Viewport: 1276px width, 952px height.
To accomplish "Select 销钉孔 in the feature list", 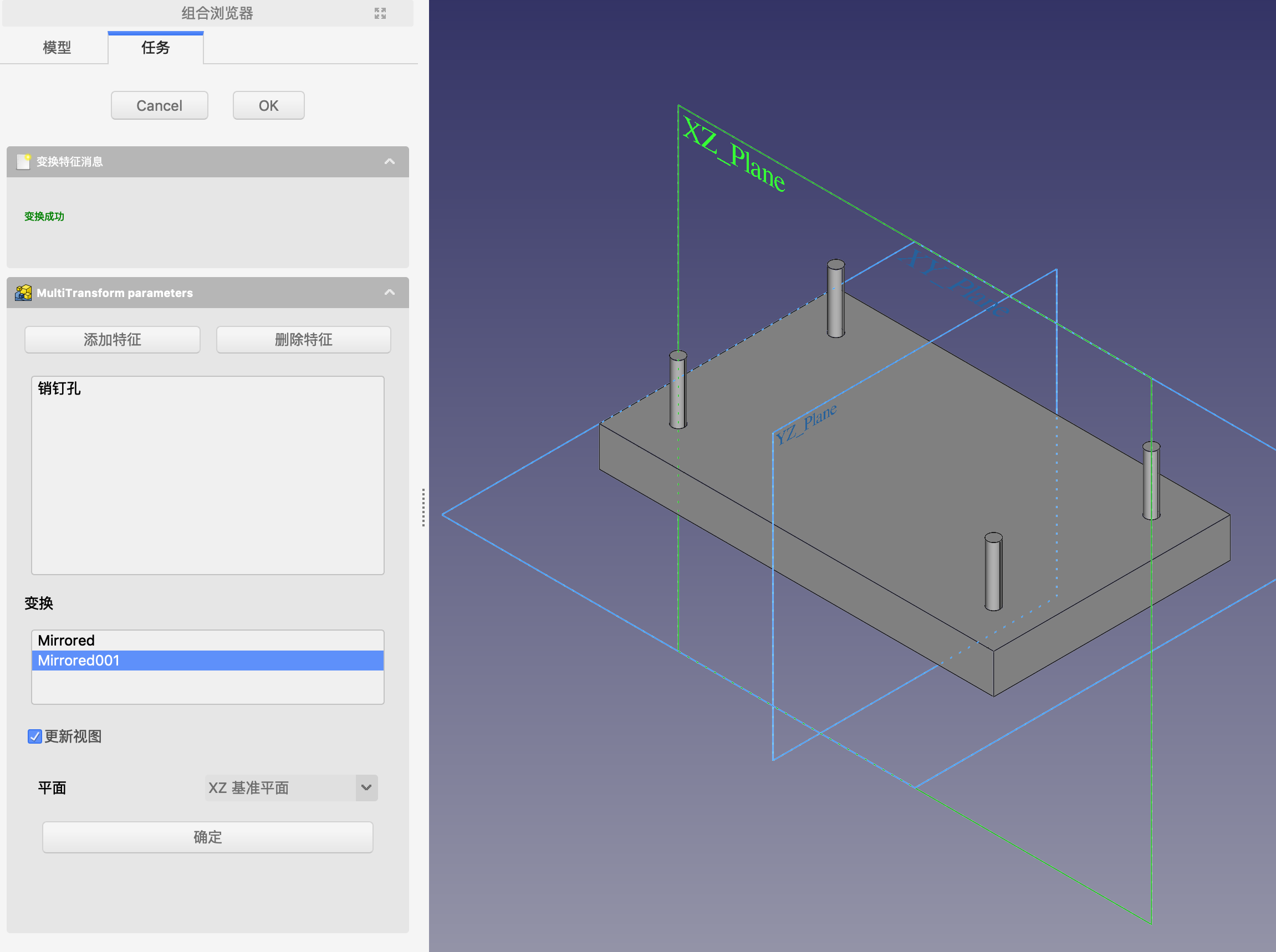I will coord(59,388).
